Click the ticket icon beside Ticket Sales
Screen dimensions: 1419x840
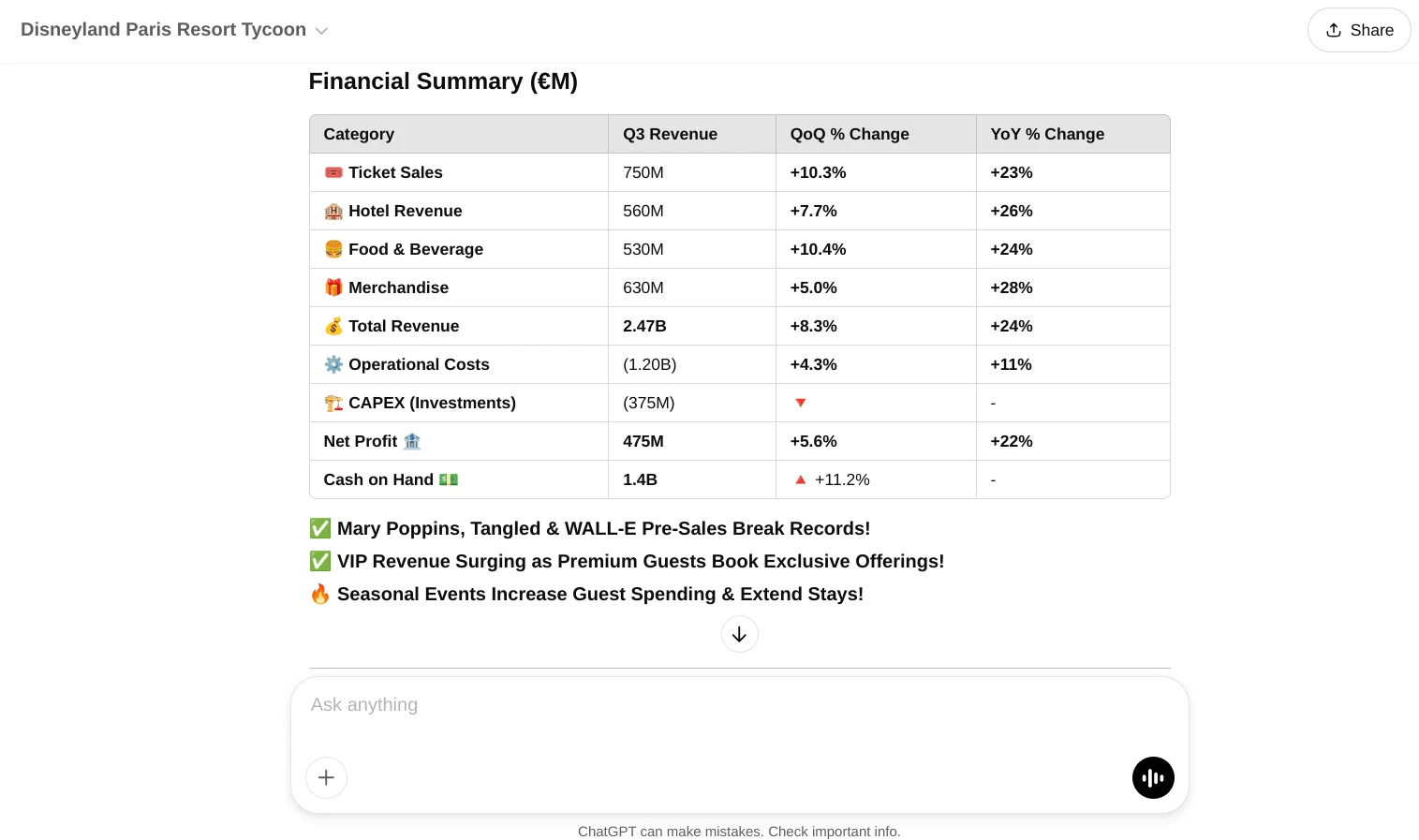pyautogui.click(x=333, y=172)
